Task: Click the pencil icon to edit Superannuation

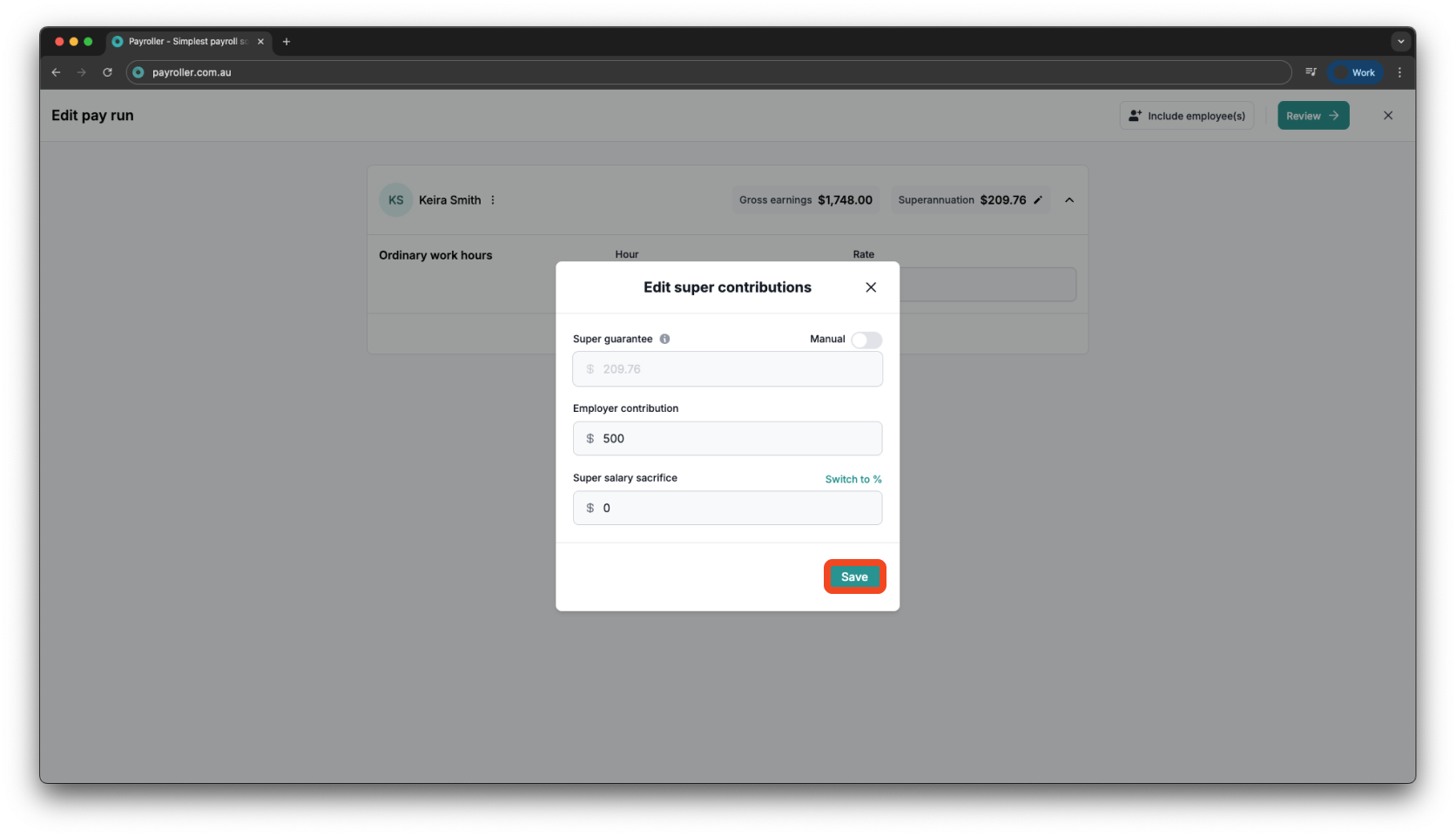Action: [x=1037, y=199]
